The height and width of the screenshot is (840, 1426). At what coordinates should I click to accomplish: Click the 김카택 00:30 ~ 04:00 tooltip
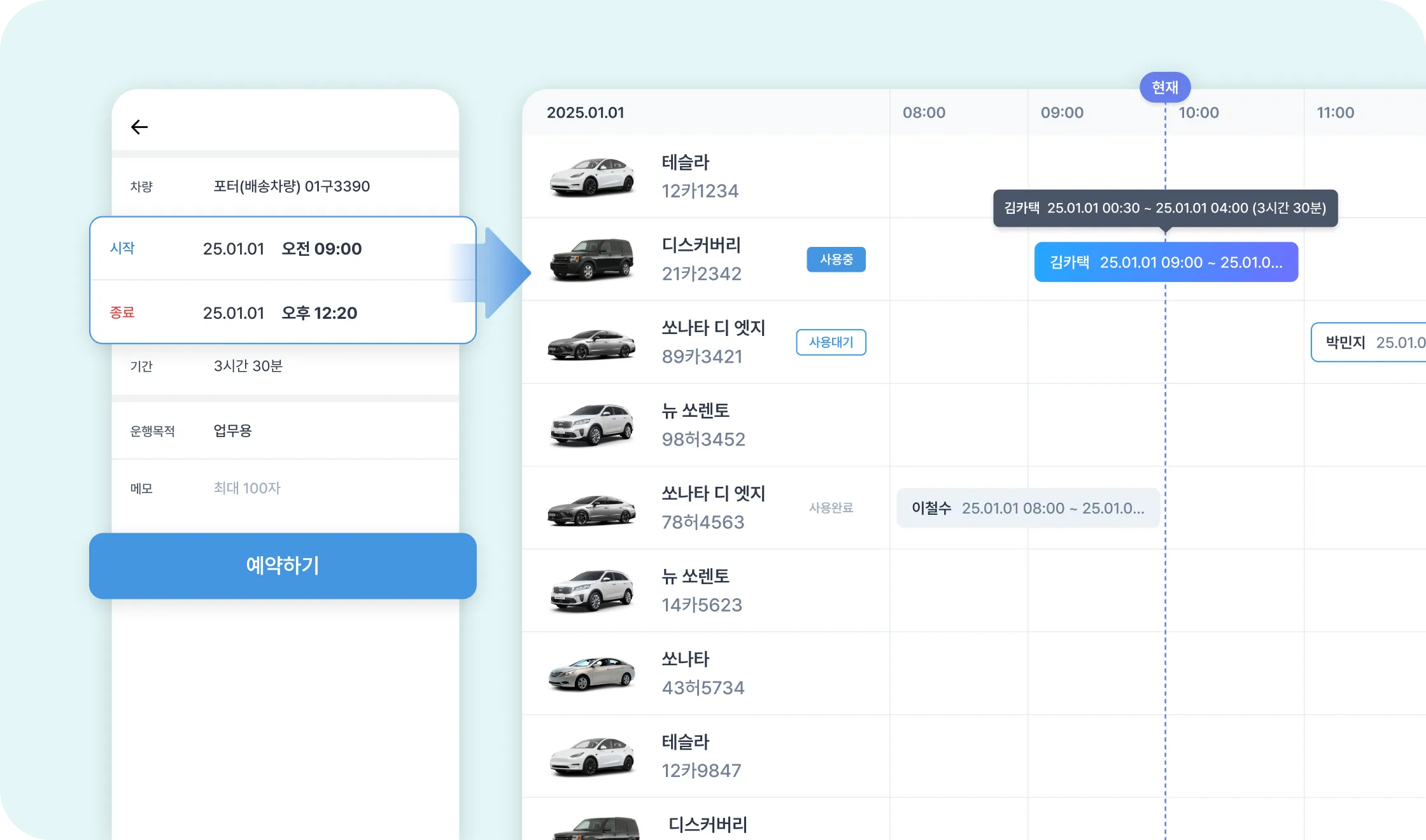(x=1165, y=208)
